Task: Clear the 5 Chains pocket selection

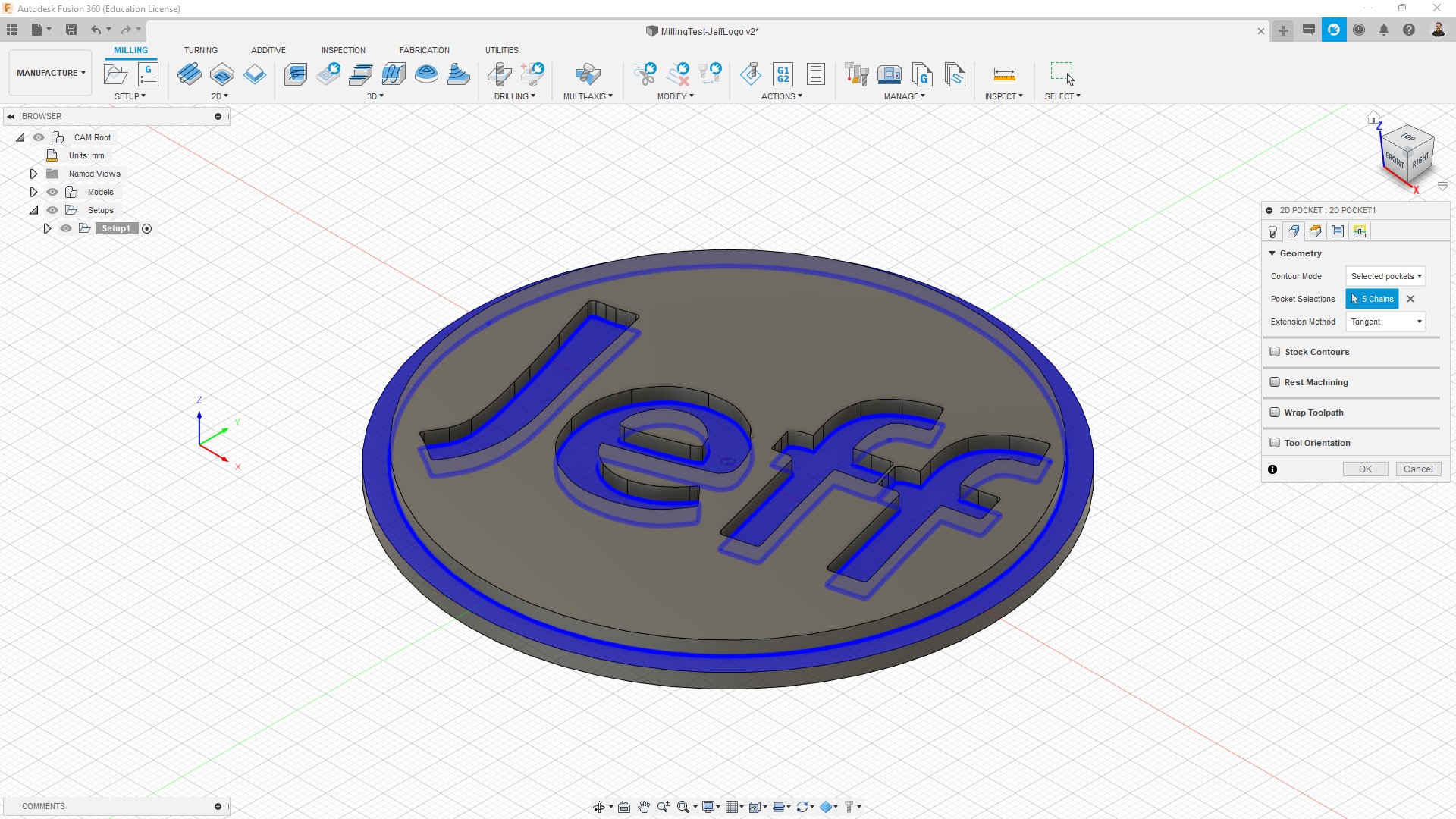Action: [x=1410, y=299]
